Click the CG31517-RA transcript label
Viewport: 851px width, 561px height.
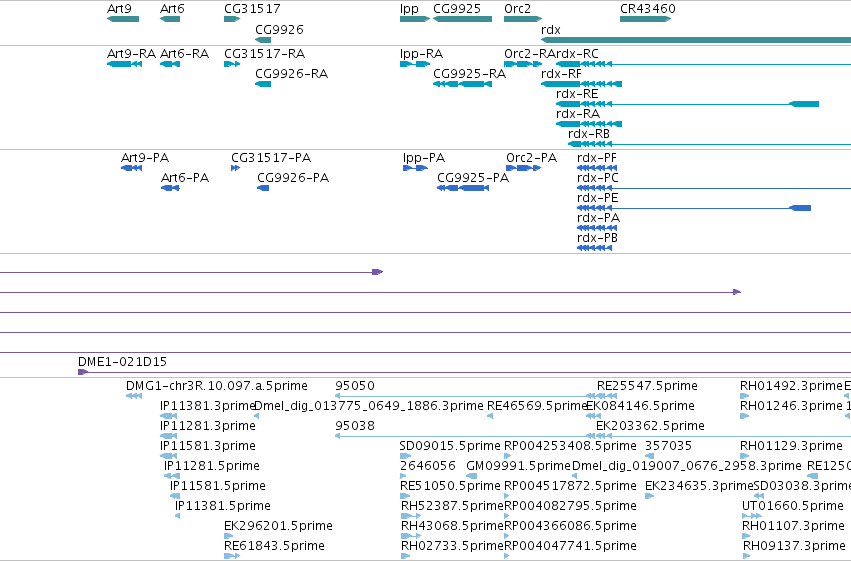click(x=264, y=54)
